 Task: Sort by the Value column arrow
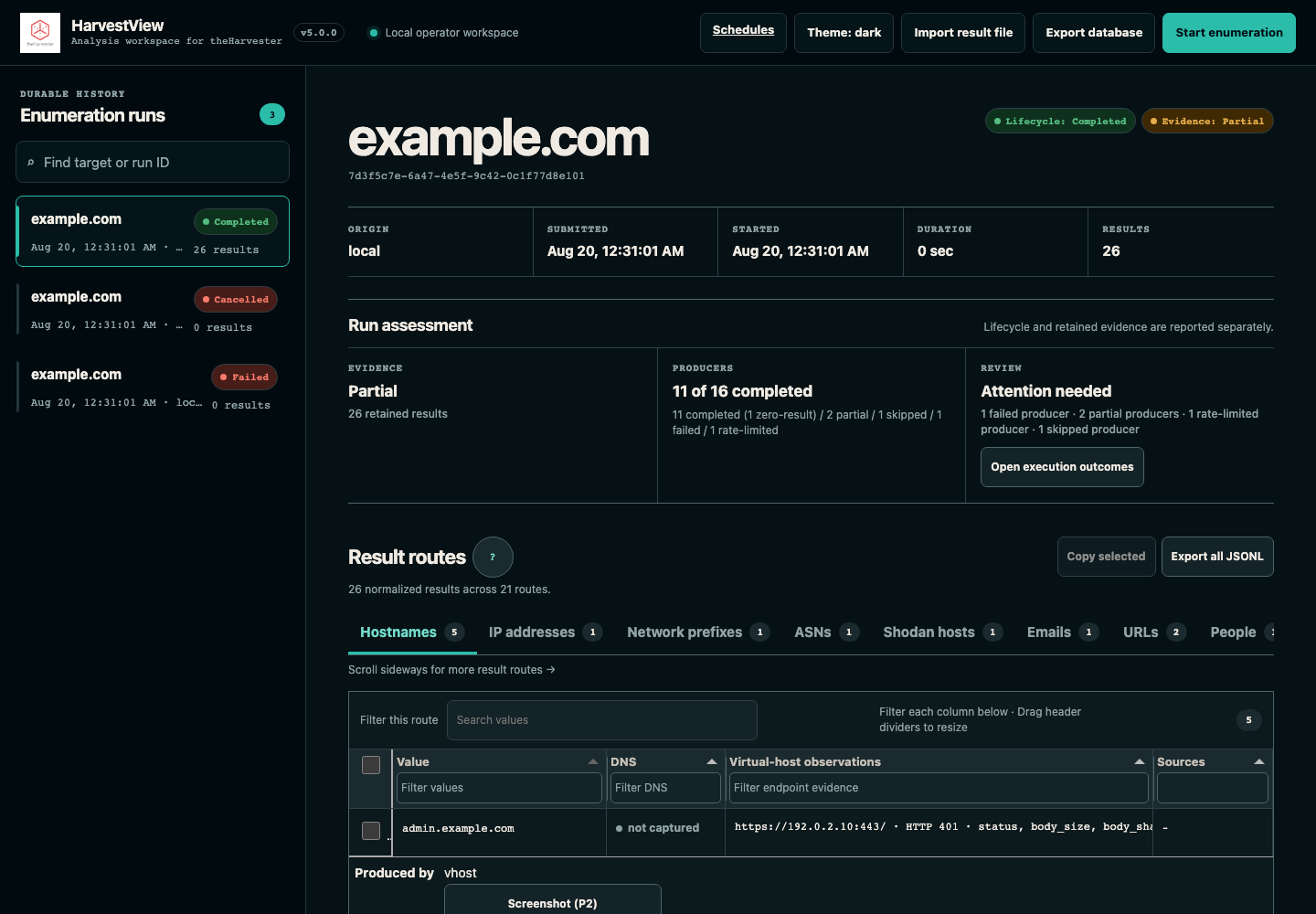click(593, 761)
